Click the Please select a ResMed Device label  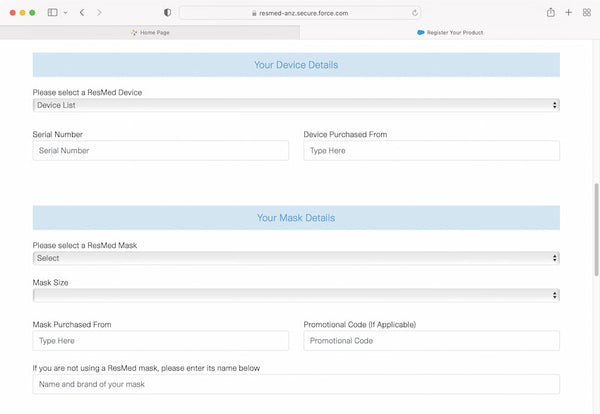(x=87, y=93)
